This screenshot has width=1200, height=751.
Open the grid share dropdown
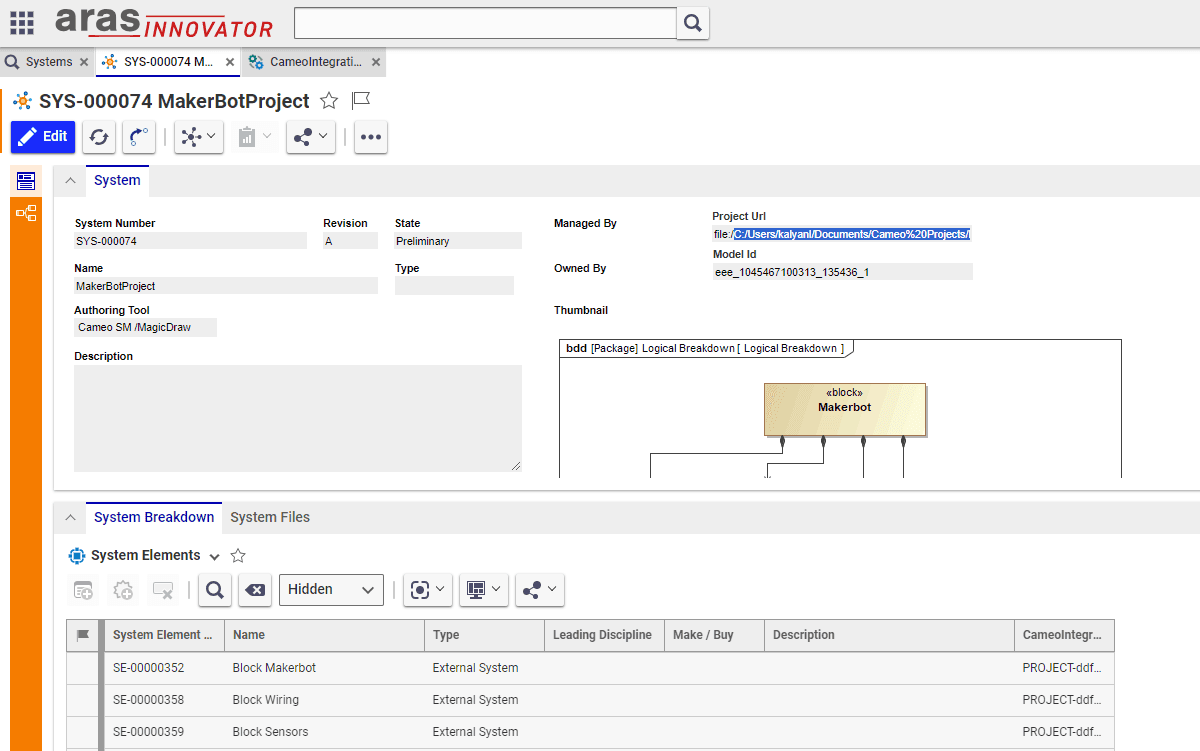[540, 590]
